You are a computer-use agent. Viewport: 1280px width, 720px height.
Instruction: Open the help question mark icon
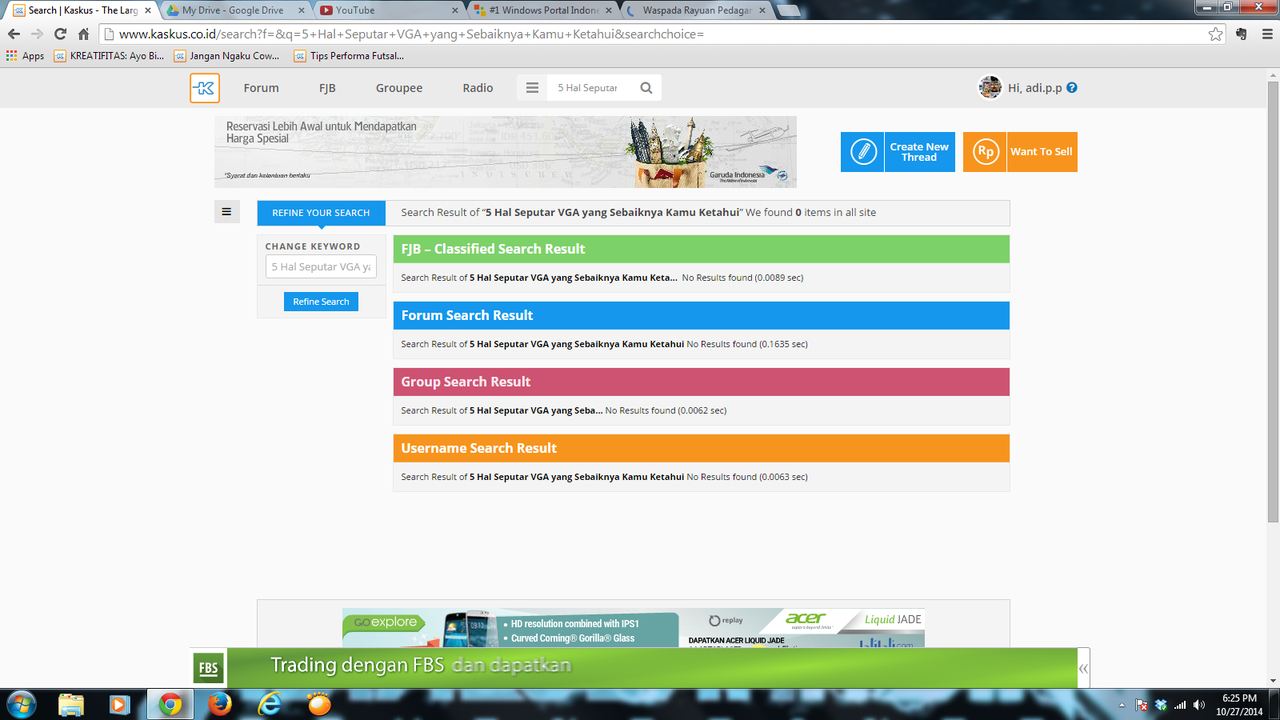[x=1072, y=88]
